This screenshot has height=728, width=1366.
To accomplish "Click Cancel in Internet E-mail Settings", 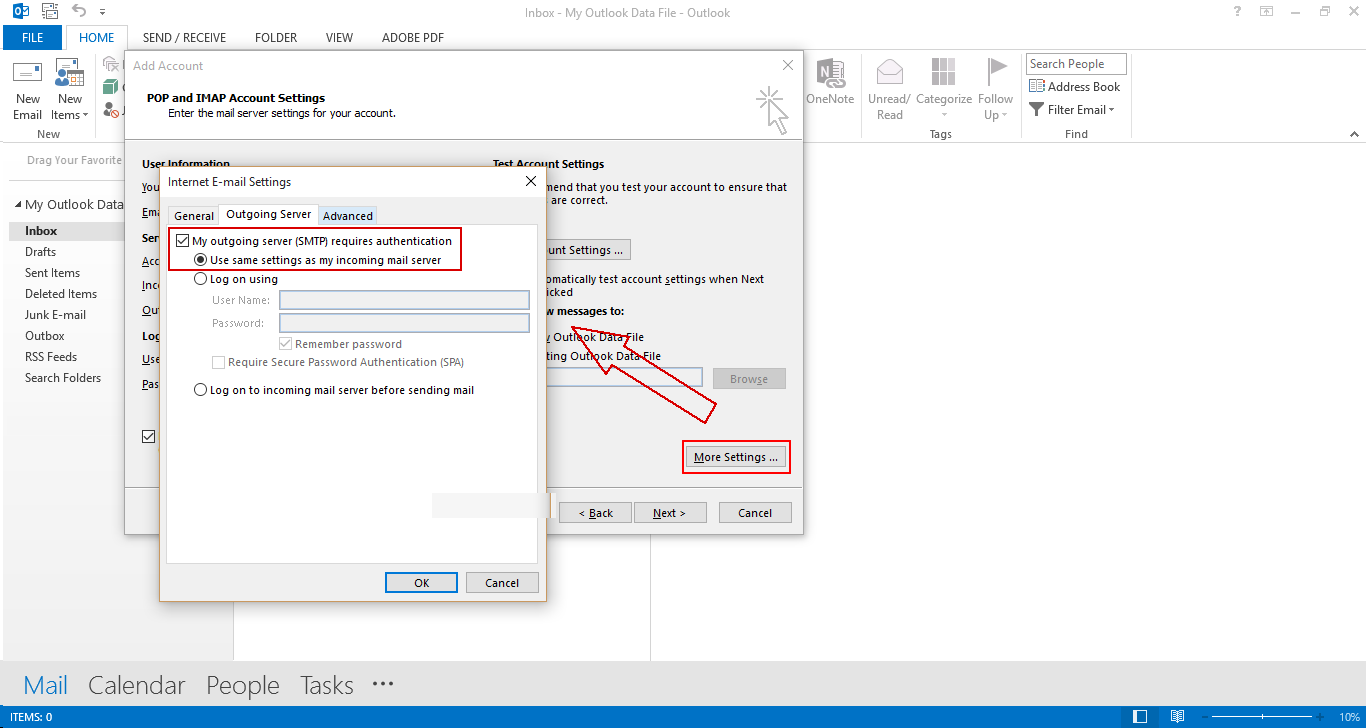I will click(502, 583).
